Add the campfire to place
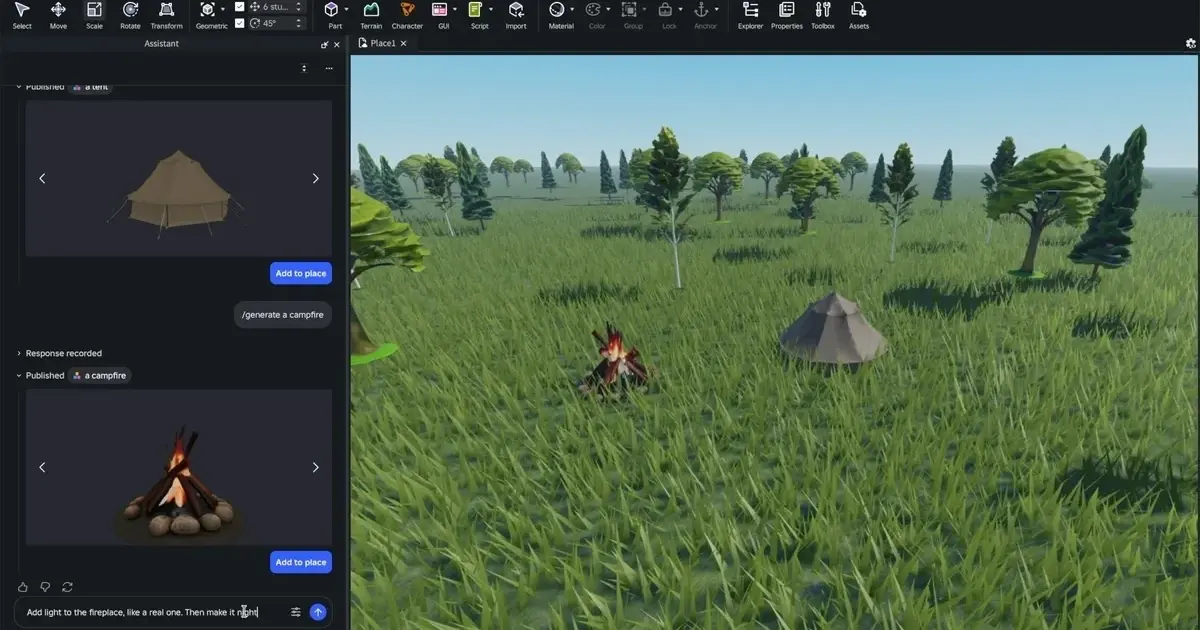The image size is (1200, 630). [300, 562]
